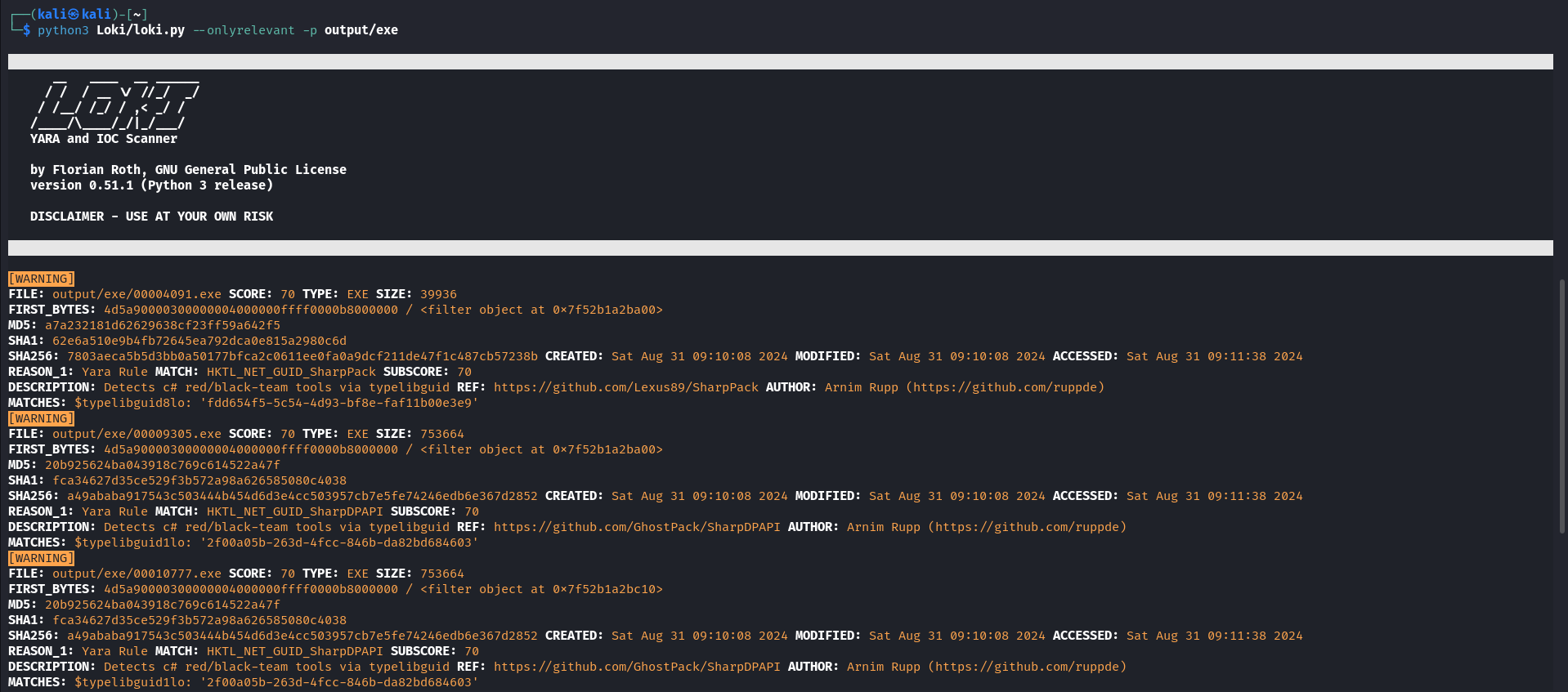Click the 'YARA and IOC Scanner' banner text
Screen dimensions: 1568x692
pyautogui.click(x=104, y=139)
